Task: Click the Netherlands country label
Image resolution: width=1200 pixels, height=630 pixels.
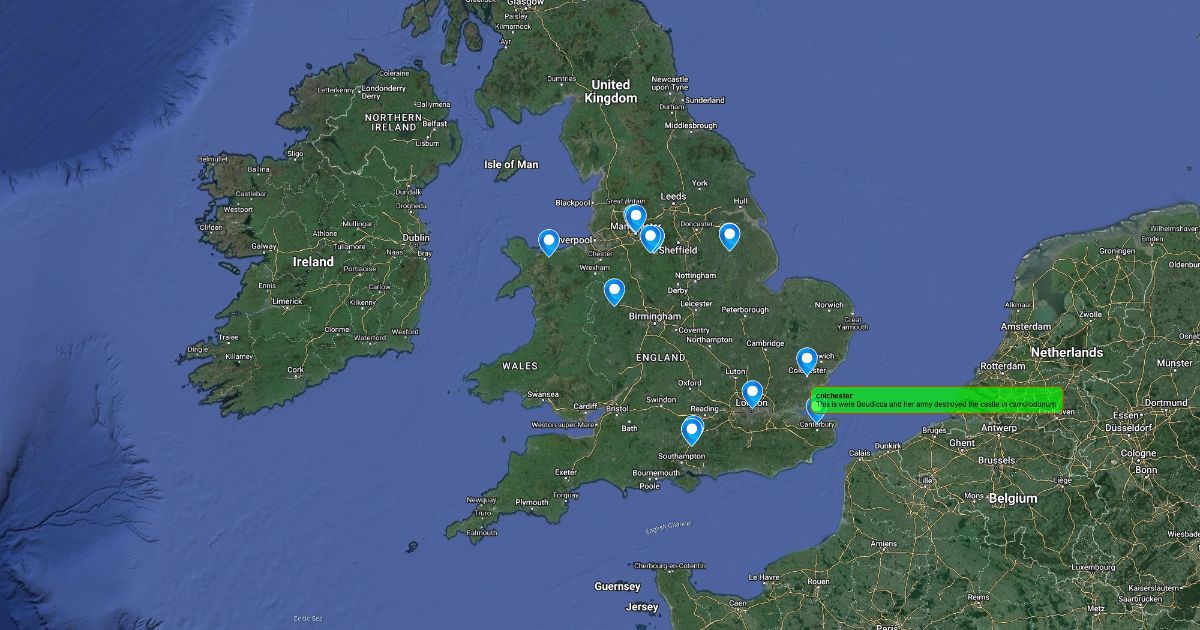Action: tap(1067, 352)
